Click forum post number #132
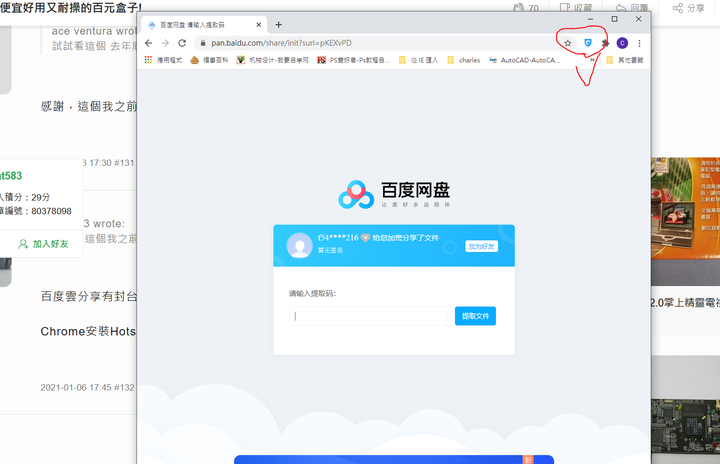Screen dimensions: 720x464 click(x=124, y=388)
